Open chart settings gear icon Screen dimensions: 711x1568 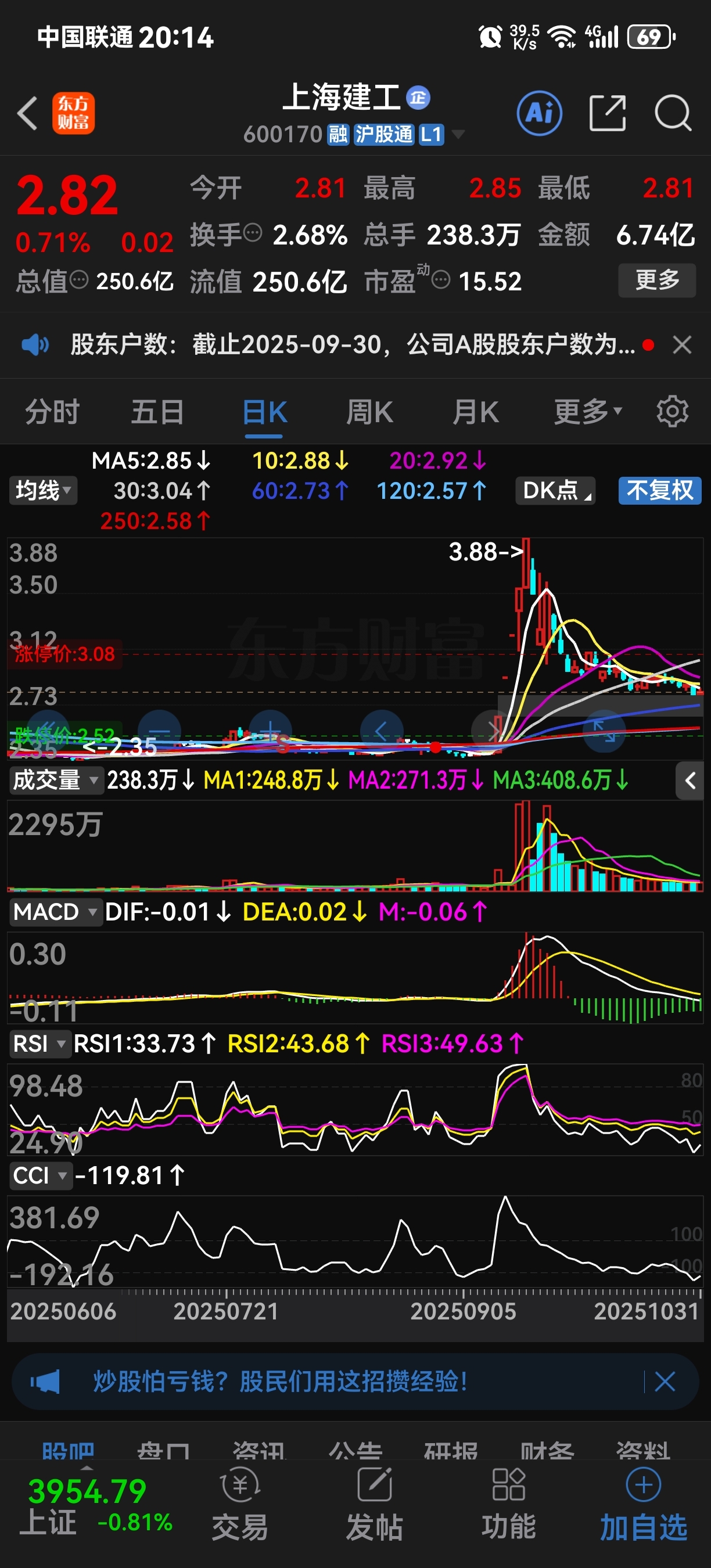pos(673,412)
